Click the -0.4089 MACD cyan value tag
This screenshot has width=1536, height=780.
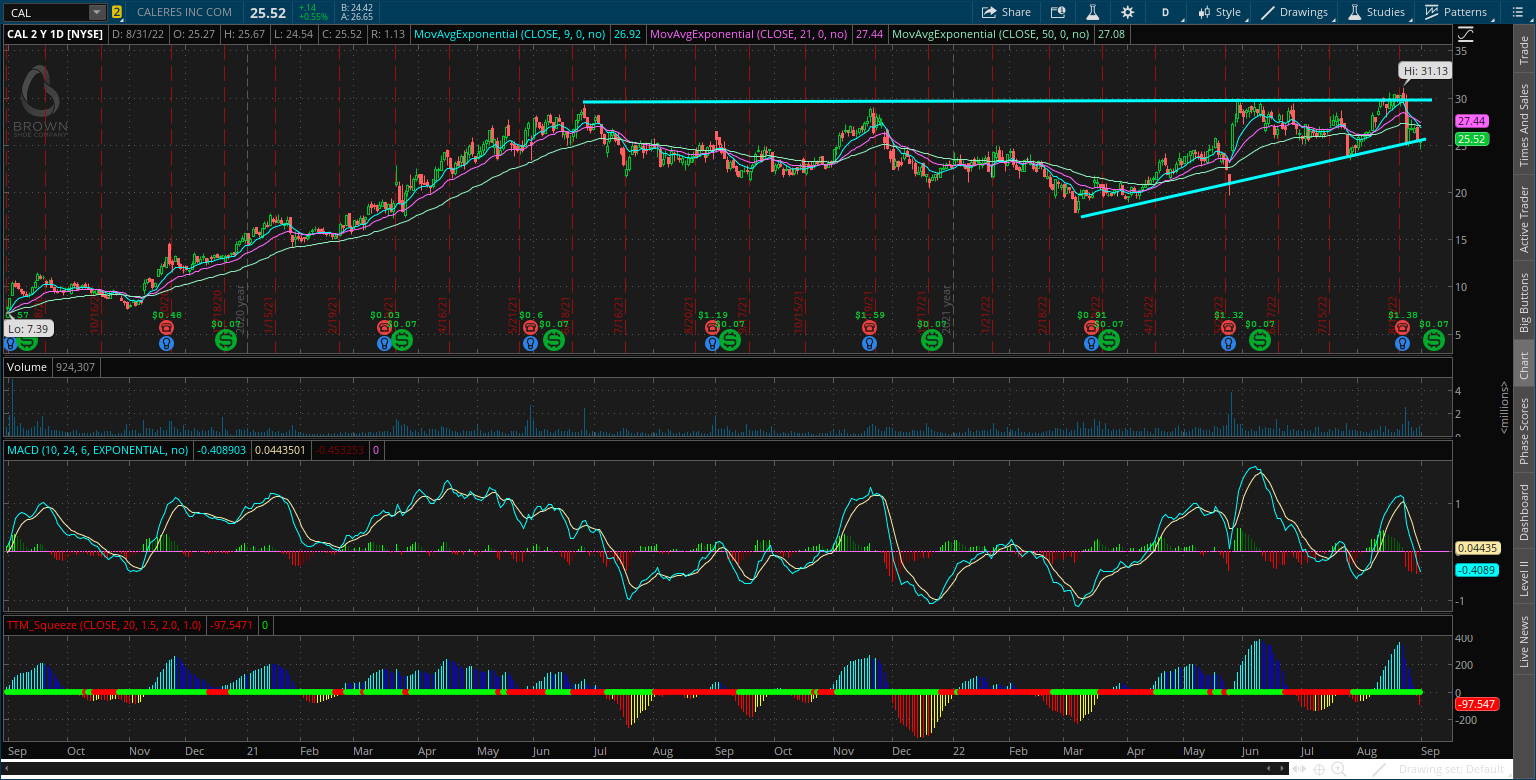1476,570
